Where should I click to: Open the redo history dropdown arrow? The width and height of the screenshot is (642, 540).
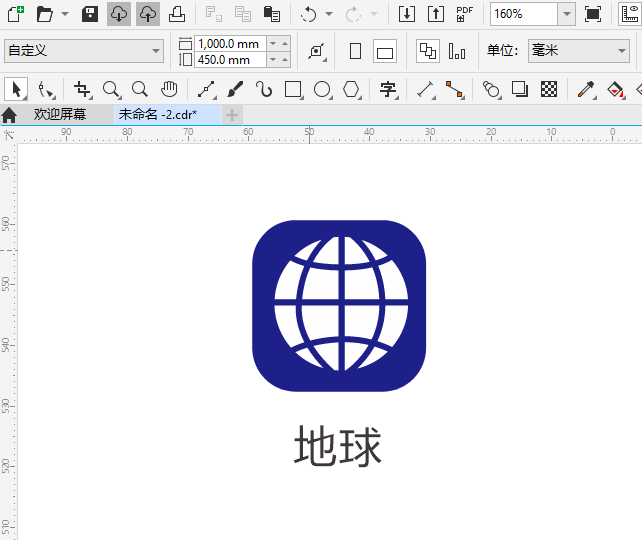click(x=374, y=14)
